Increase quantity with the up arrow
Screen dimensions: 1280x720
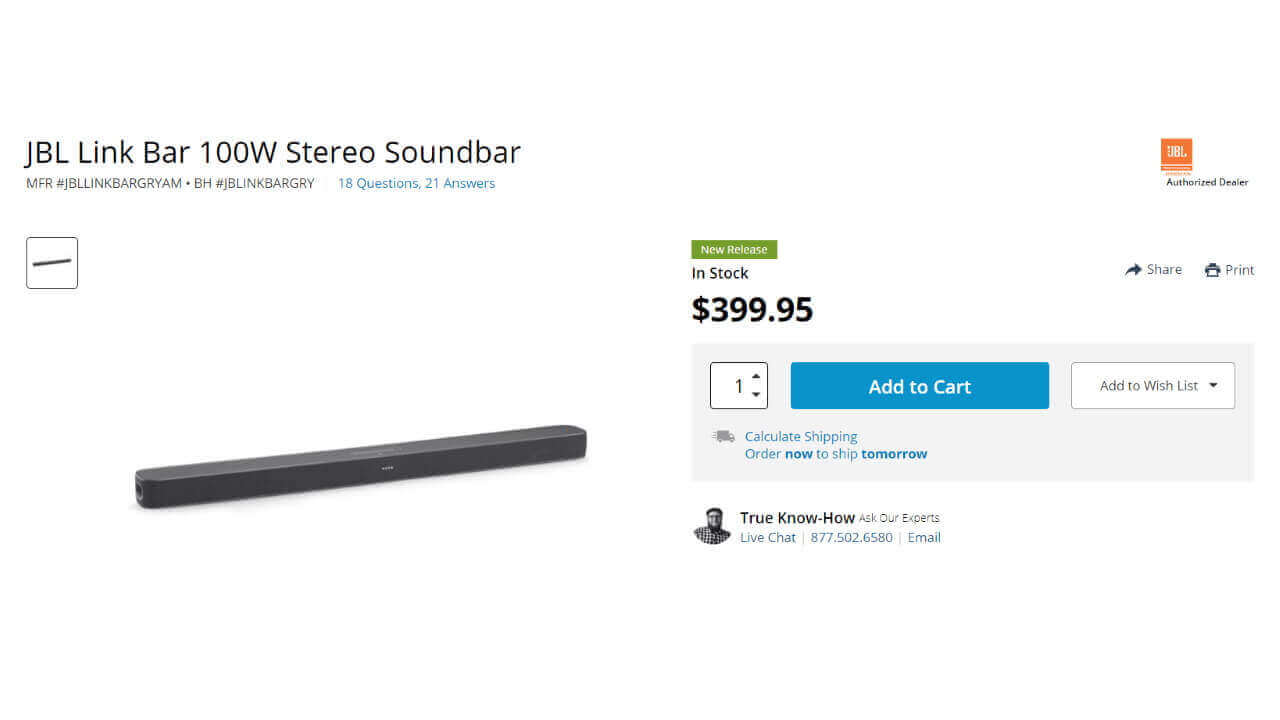point(756,376)
